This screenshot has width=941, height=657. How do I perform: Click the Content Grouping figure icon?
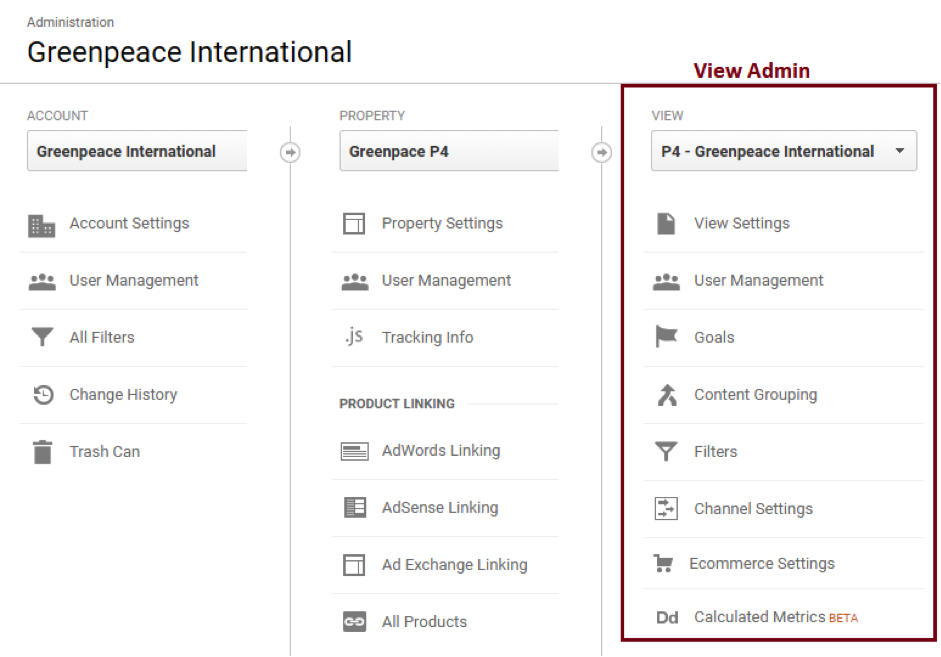click(667, 395)
